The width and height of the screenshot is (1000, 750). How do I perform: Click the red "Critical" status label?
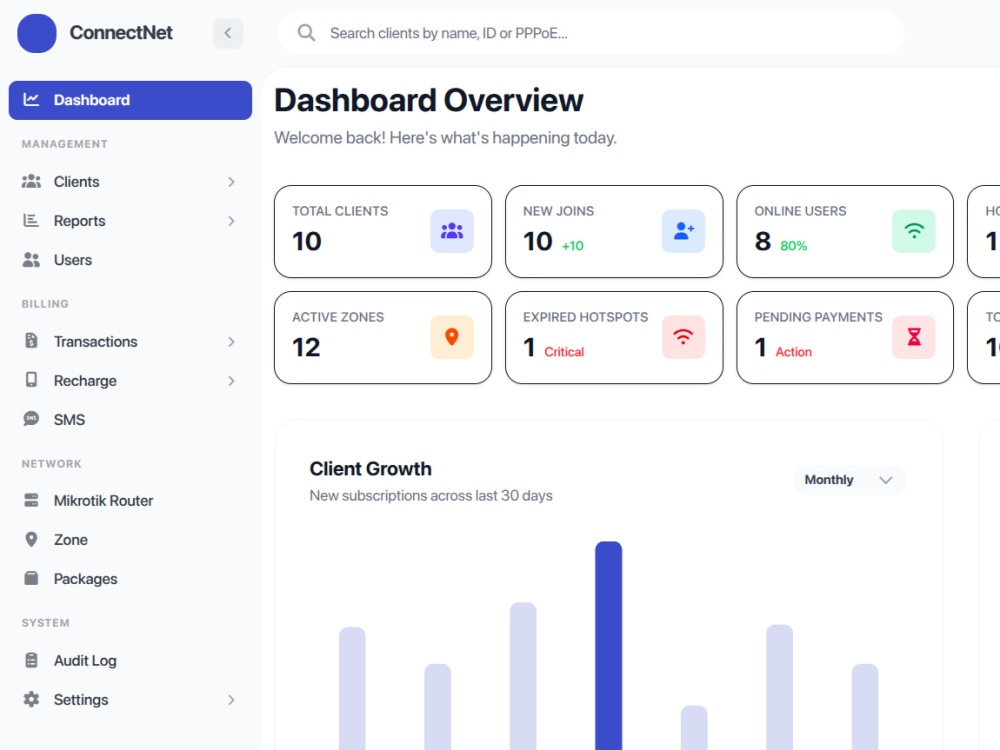tap(564, 351)
